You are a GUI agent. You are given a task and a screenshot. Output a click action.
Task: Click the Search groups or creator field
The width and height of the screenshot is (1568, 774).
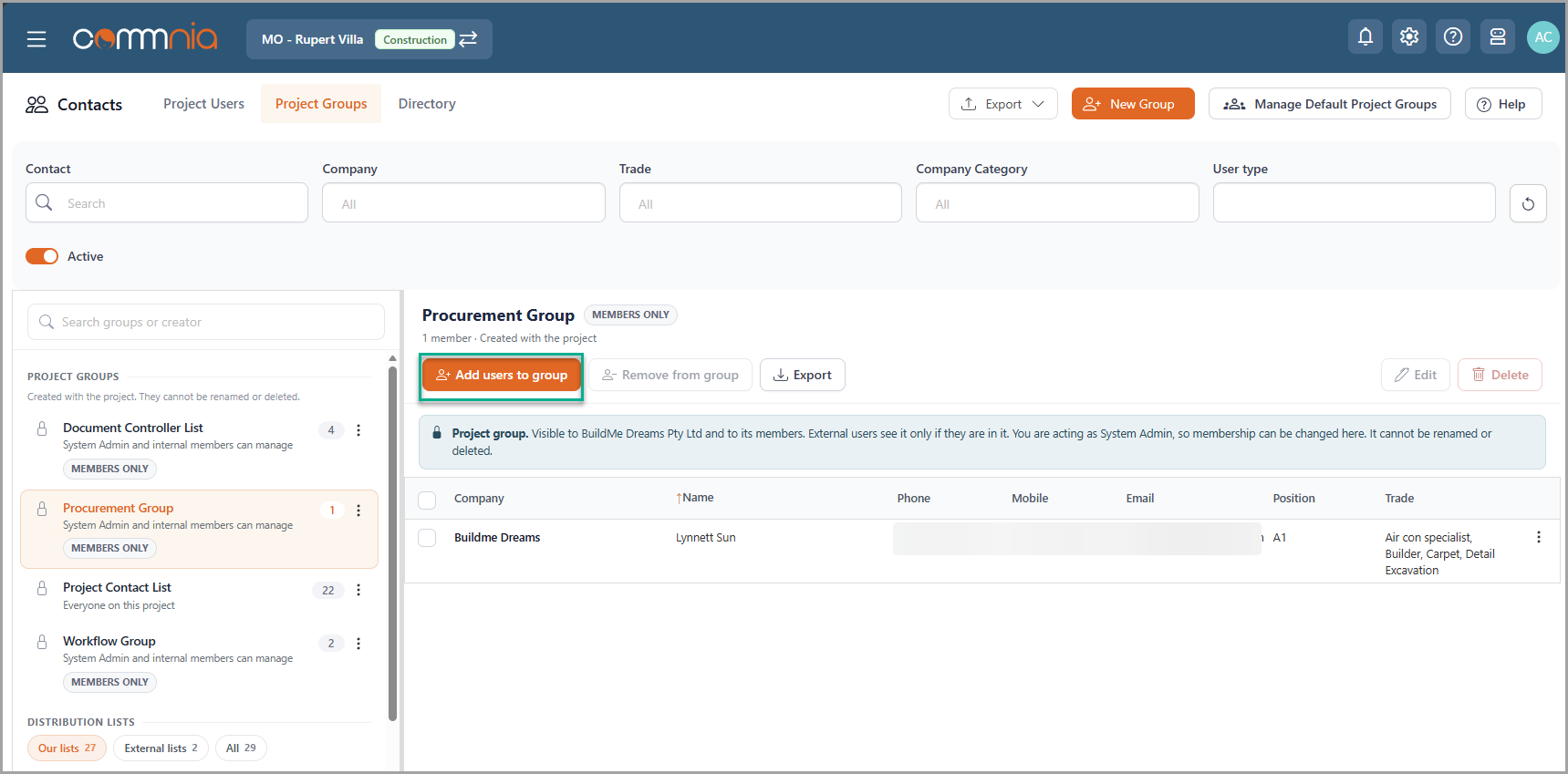(x=206, y=322)
